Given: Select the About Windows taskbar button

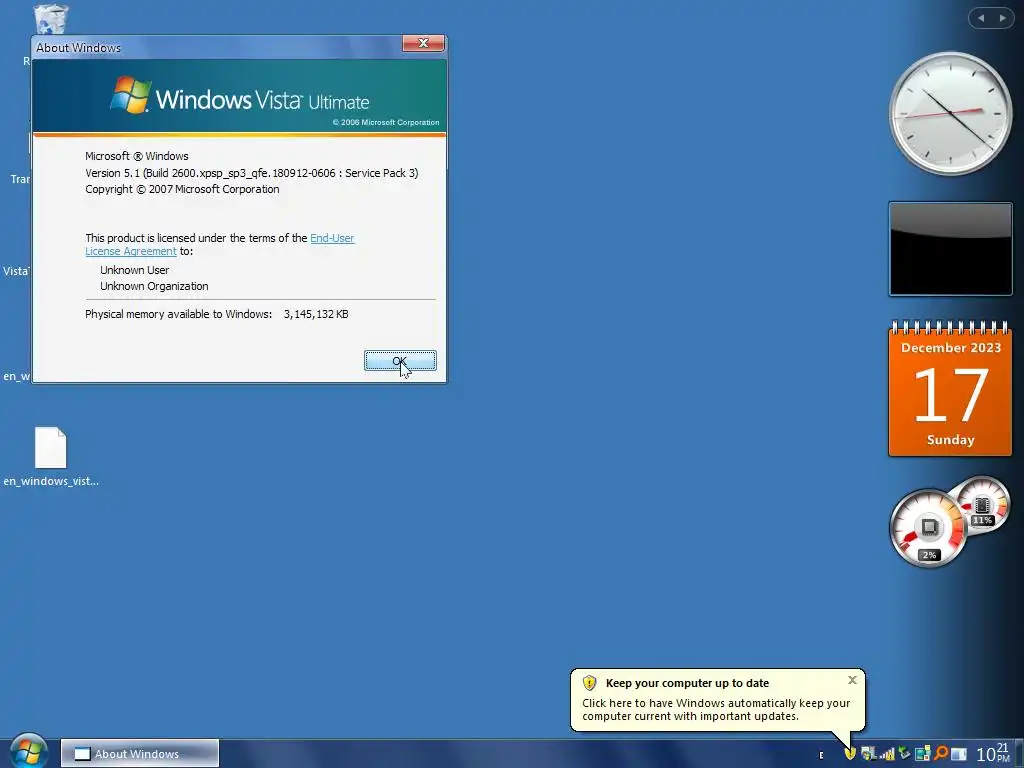Looking at the screenshot, I should click(140, 754).
